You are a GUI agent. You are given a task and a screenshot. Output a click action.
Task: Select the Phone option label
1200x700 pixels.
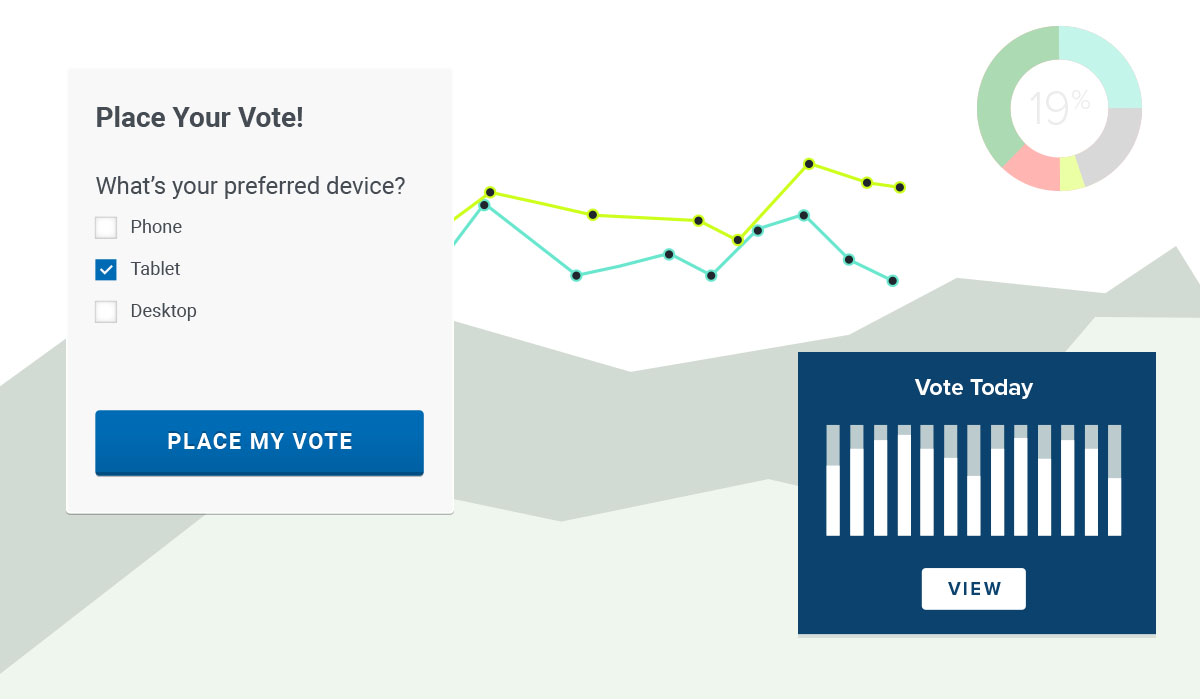pos(157,227)
